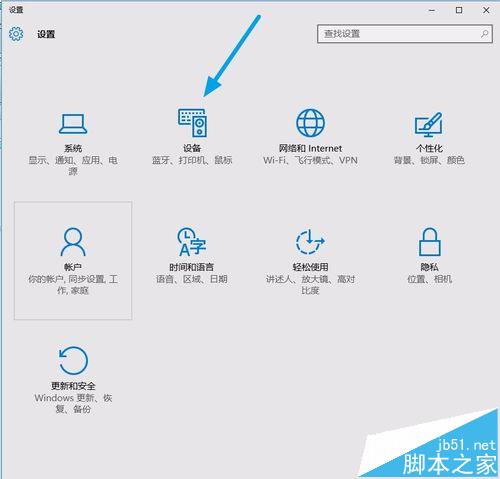
Task: Select the 个性化 category label
Action: pos(429,148)
